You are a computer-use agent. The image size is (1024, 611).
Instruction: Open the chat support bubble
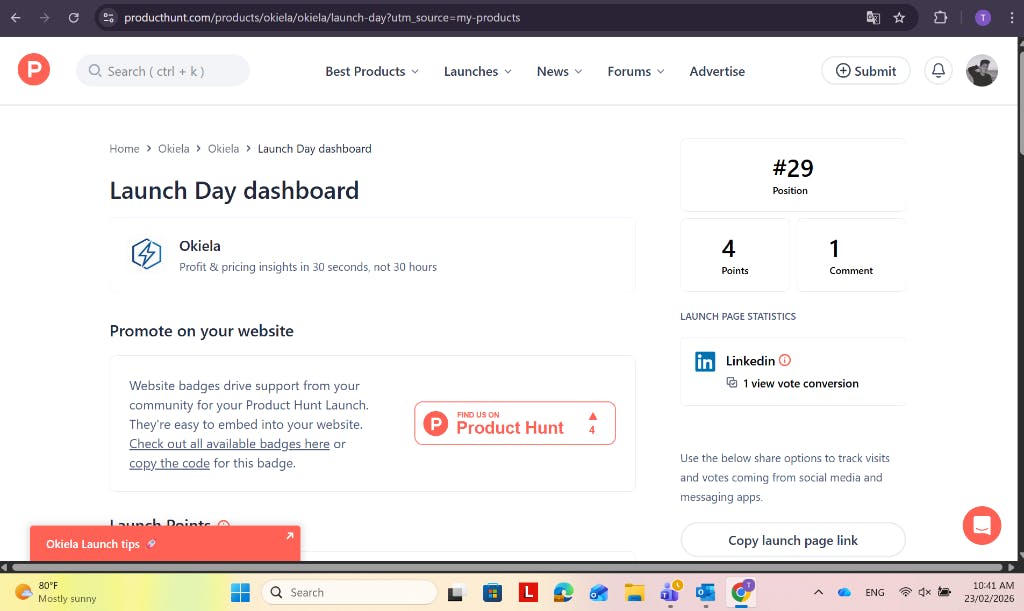(982, 525)
